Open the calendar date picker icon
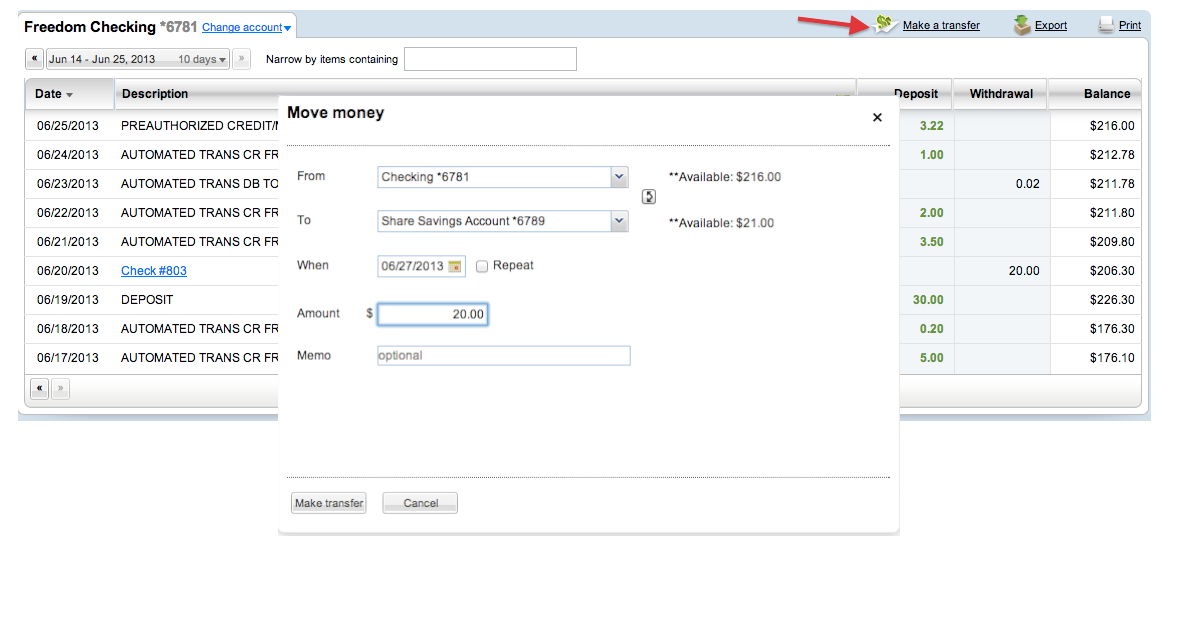Viewport: 1178px width, 630px height. tap(455, 266)
